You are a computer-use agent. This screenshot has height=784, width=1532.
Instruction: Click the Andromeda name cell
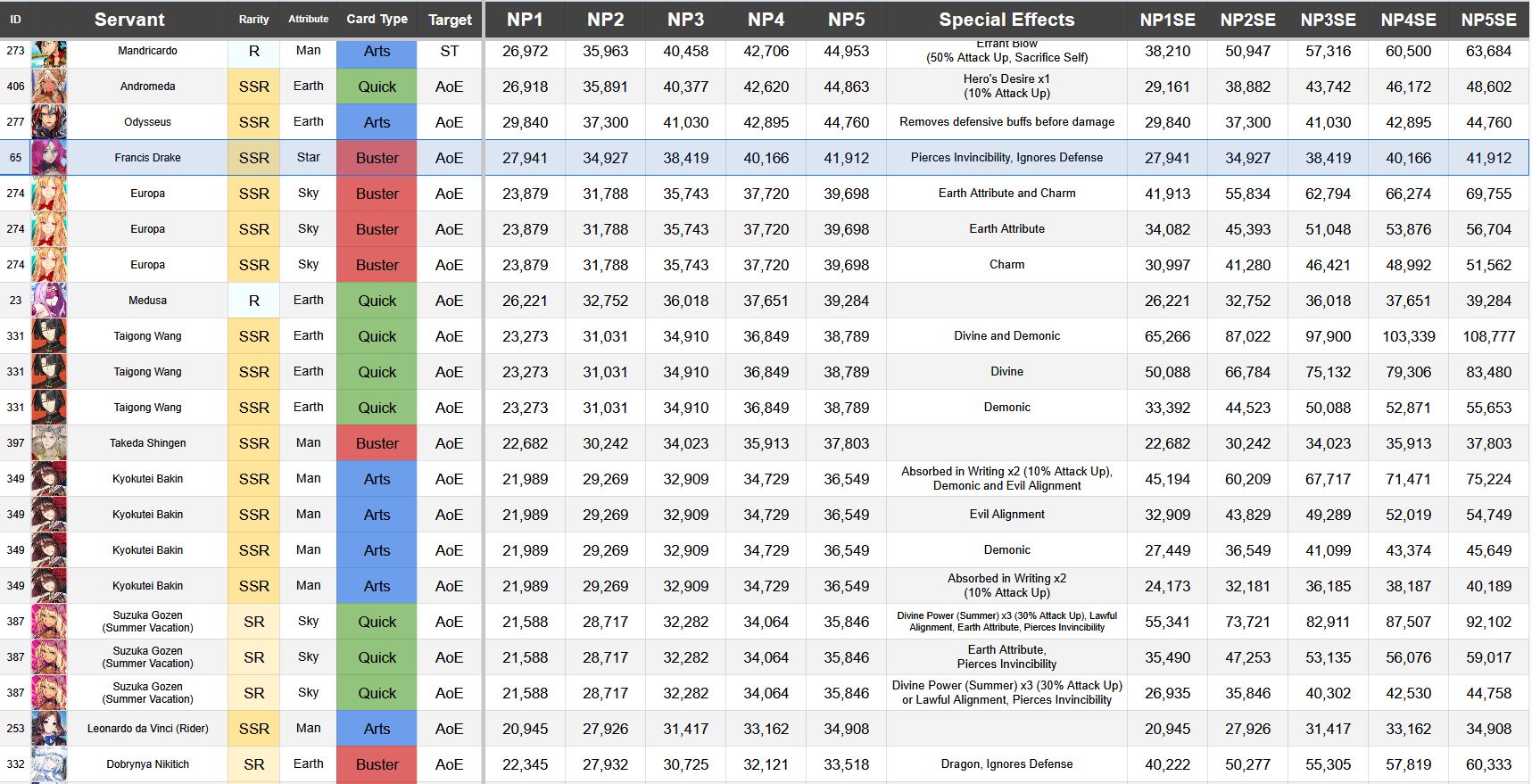tap(147, 87)
